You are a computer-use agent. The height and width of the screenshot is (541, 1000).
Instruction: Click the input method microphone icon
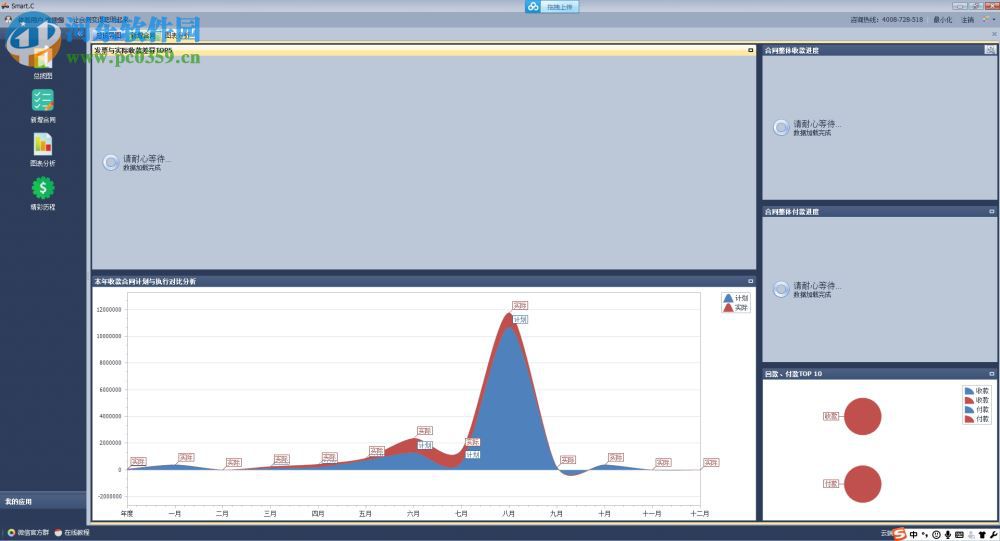point(948,535)
